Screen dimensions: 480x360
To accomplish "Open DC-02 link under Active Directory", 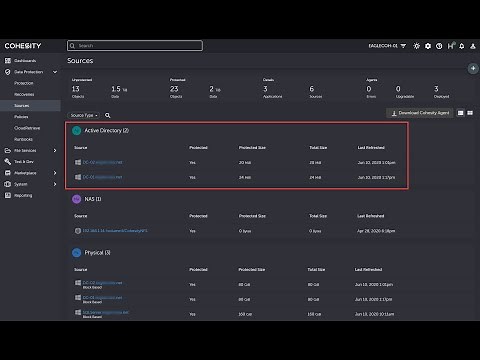I will click(102, 162).
